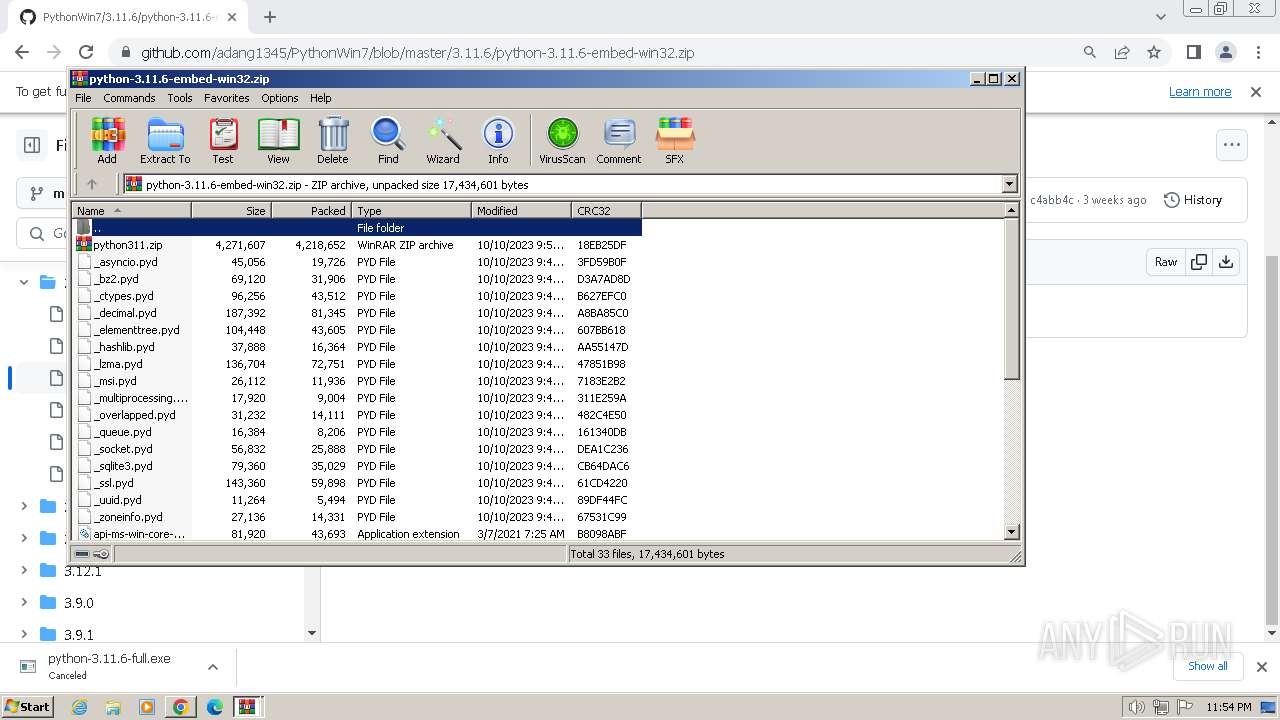1280x720 pixels.
Task: Bookmark this page star icon
Action: (1154, 52)
